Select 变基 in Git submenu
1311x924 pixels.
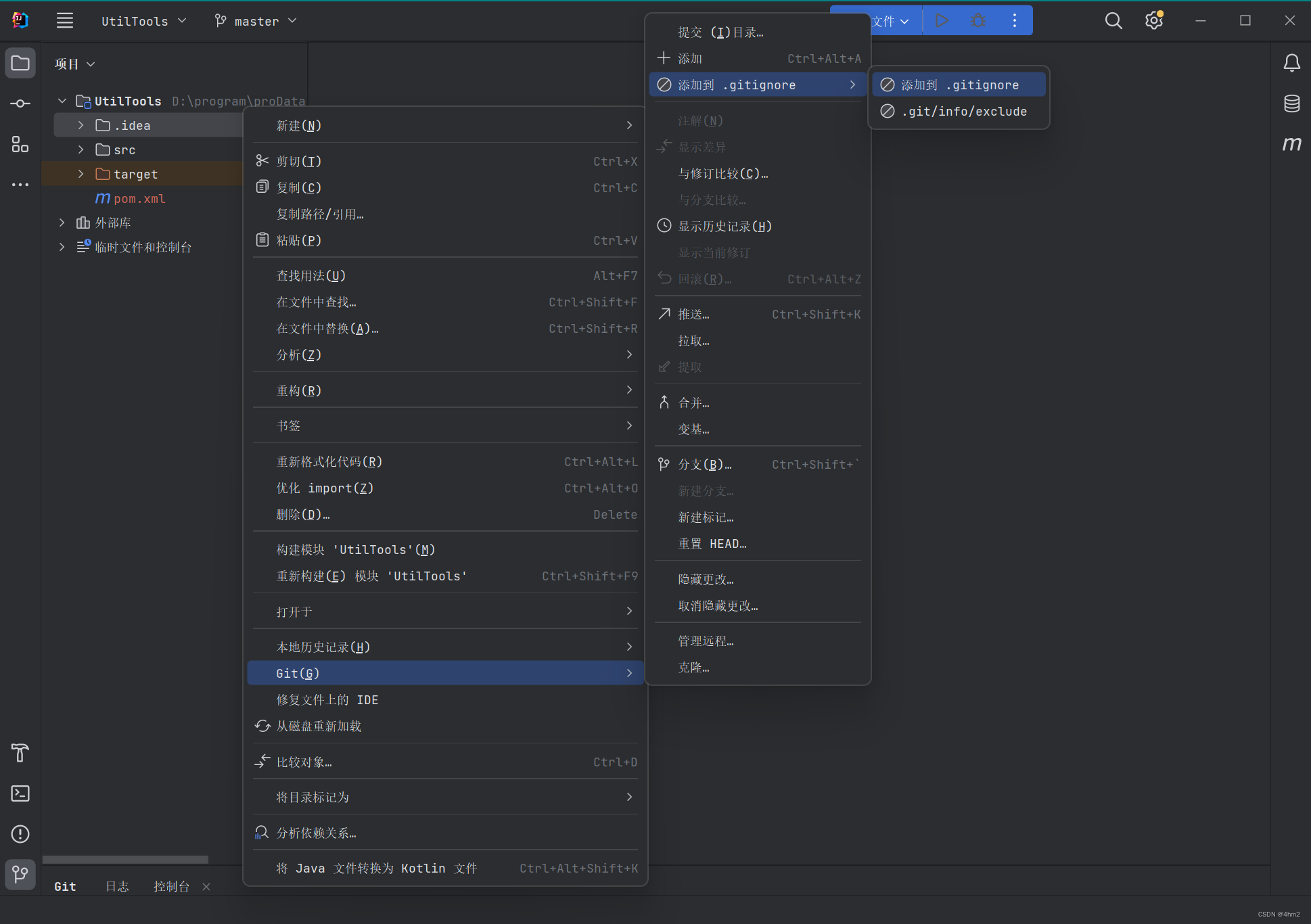point(758,429)
